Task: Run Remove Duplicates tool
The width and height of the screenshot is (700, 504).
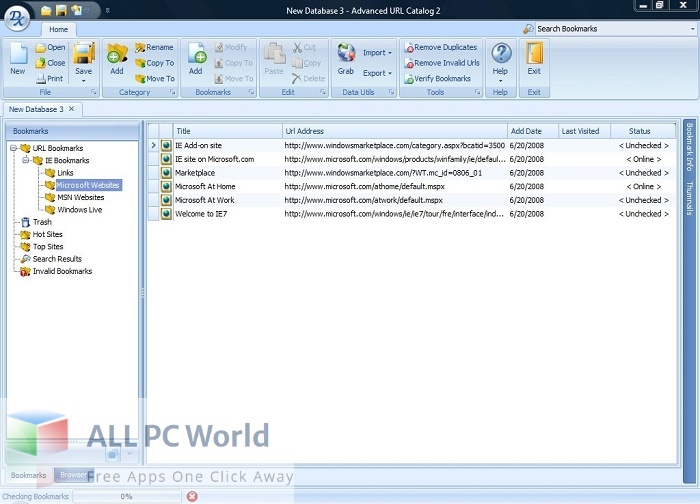Action: click(x=441, y=47)
